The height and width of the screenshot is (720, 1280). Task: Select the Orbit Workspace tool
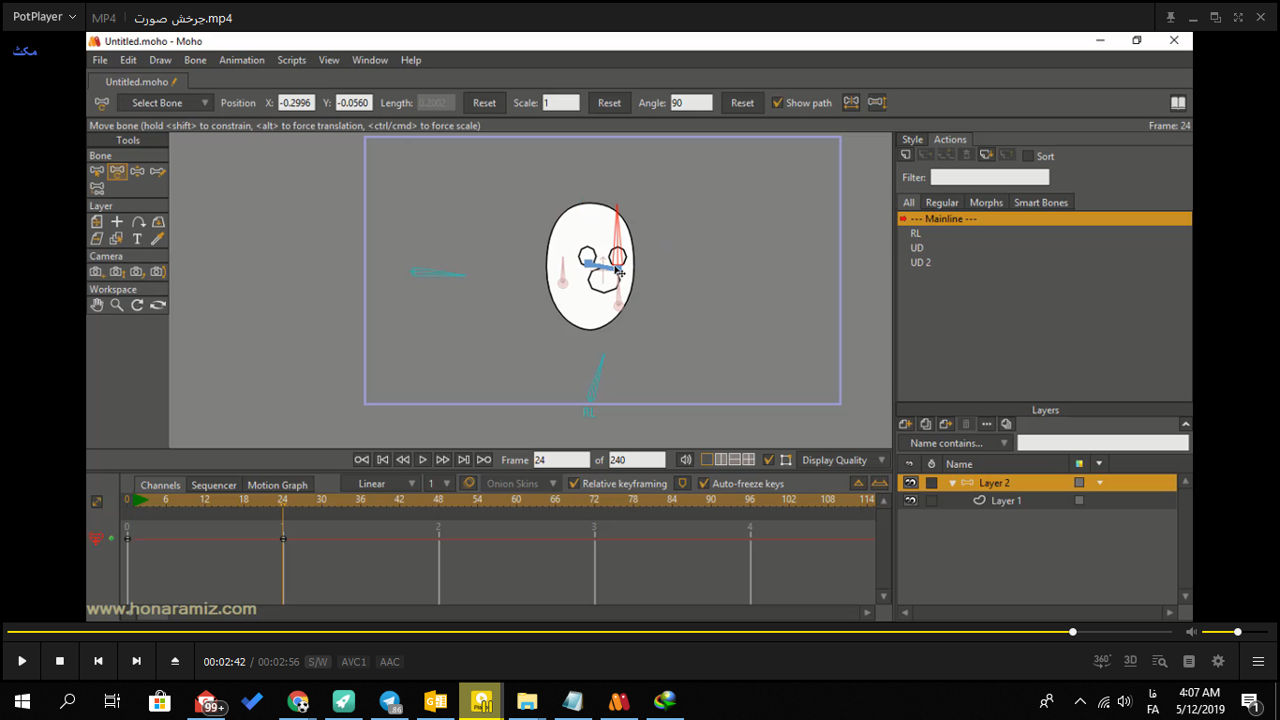pos(157,305)
